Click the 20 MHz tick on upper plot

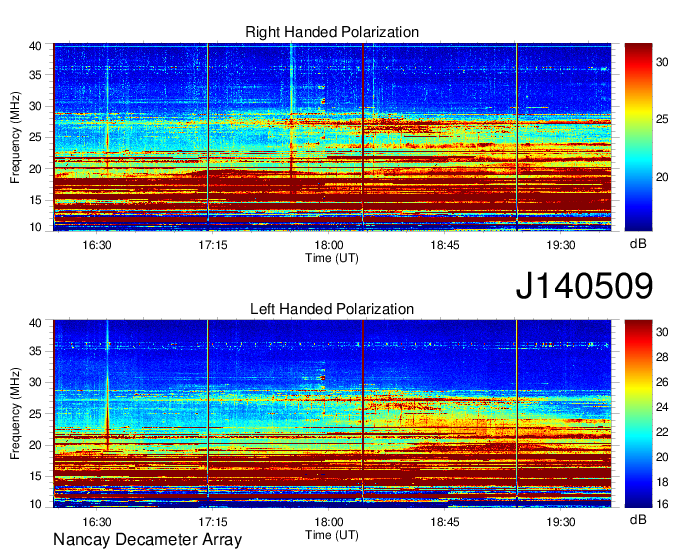point(35,169)
